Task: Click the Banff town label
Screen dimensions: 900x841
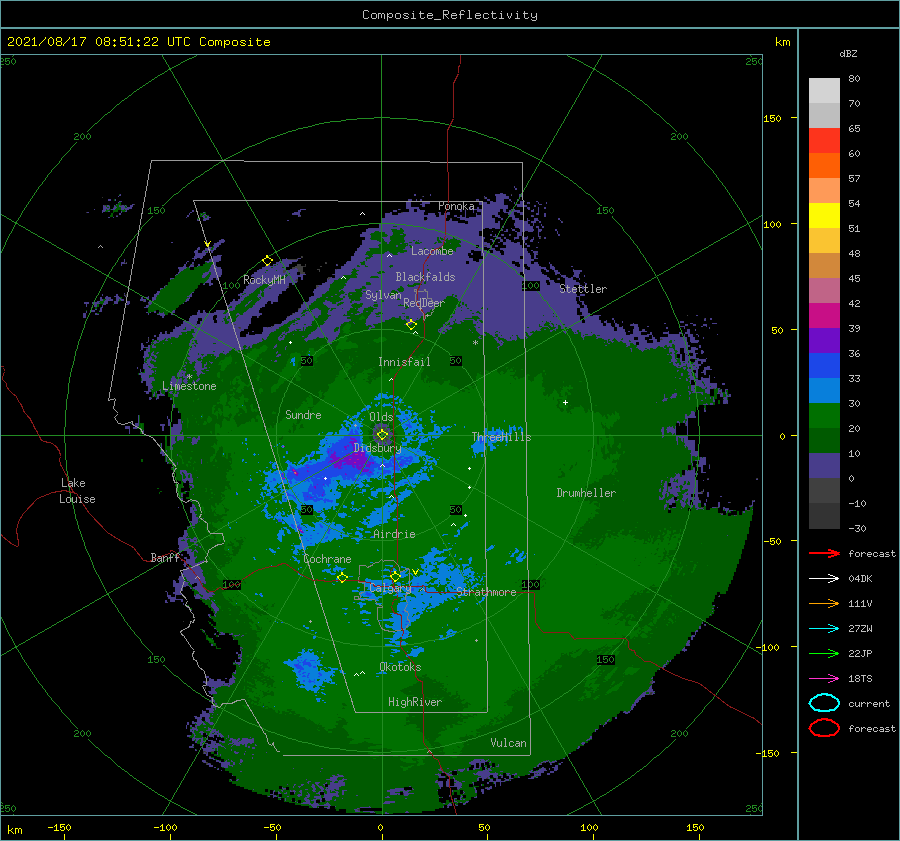Action: coord(165,557)
